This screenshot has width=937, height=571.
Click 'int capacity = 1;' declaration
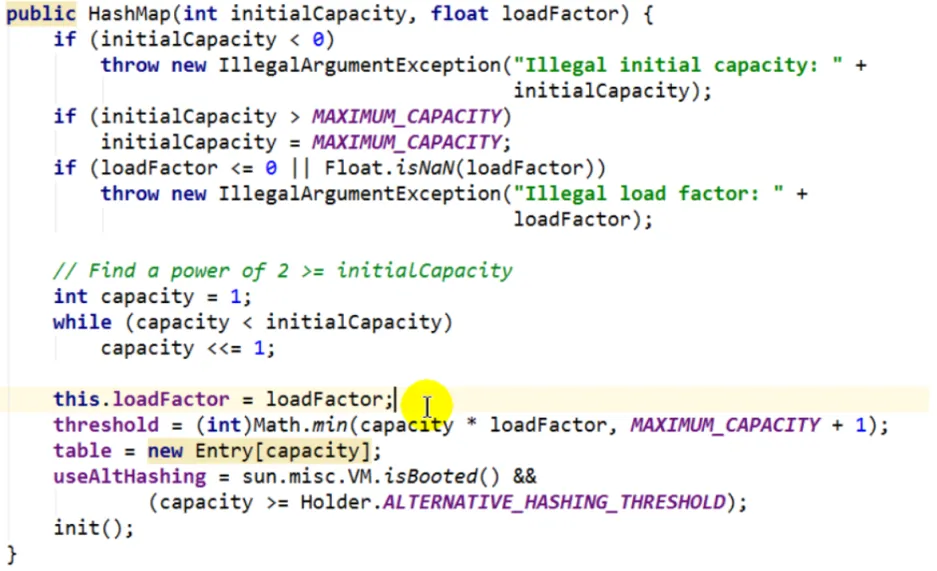(152, 296)
